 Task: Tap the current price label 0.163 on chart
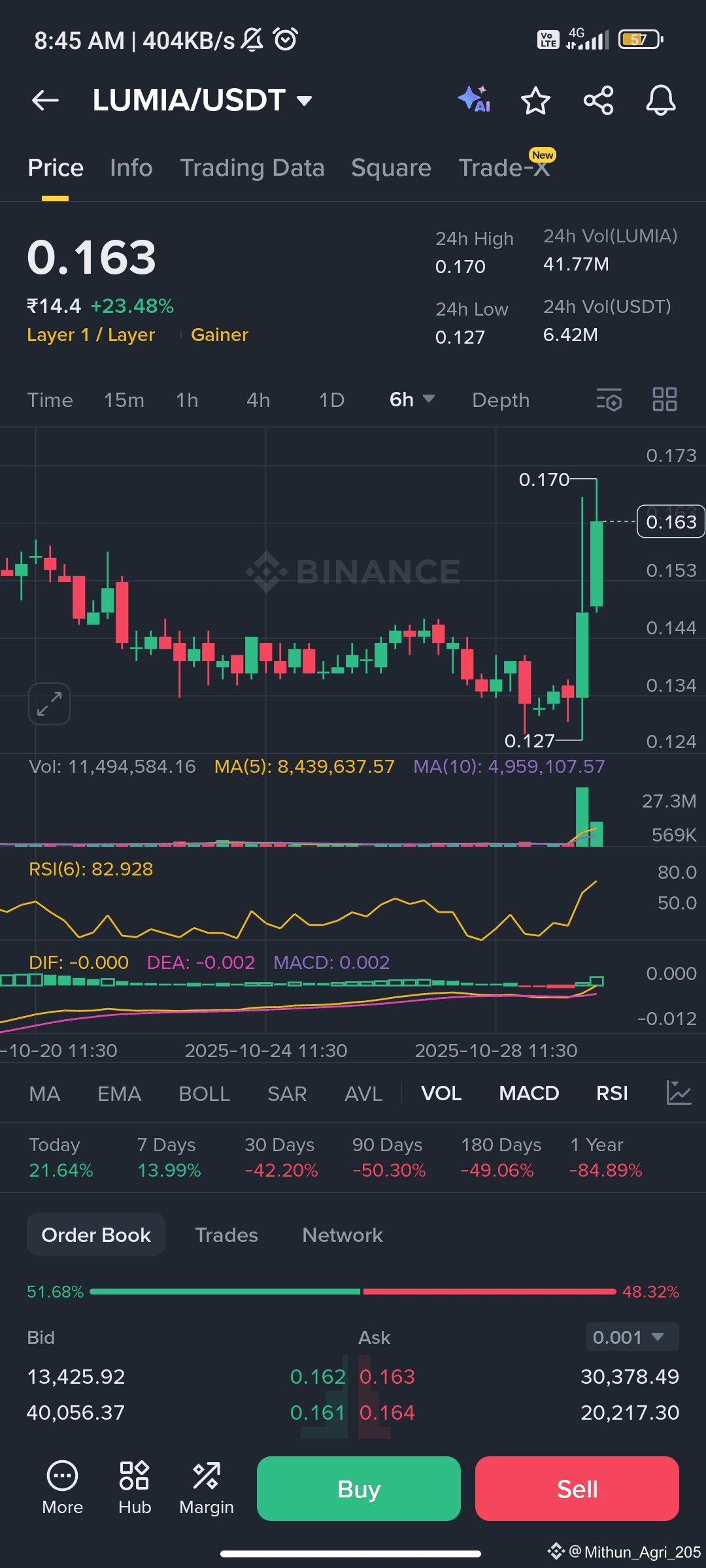[671, 521]
